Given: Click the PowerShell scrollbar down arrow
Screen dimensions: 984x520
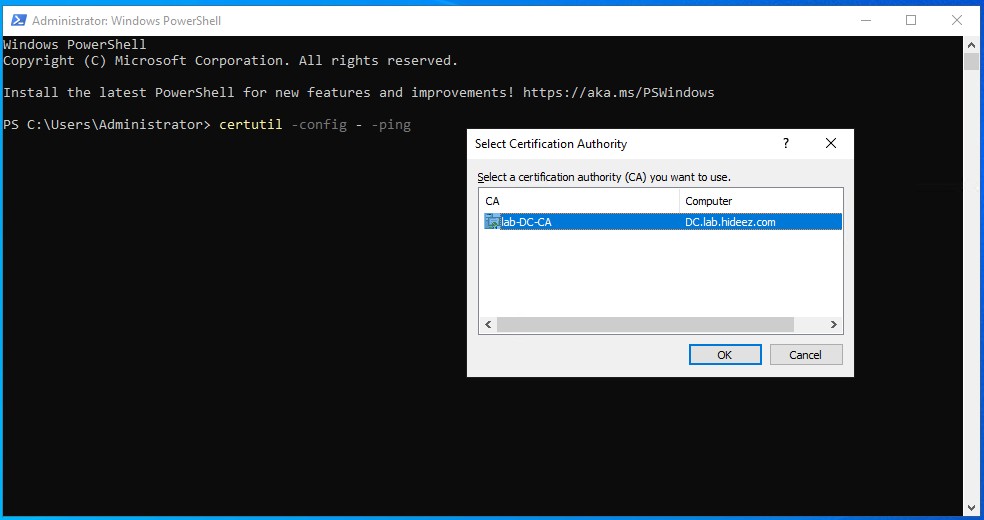Looking at the screenshot, I should (971, 507).
